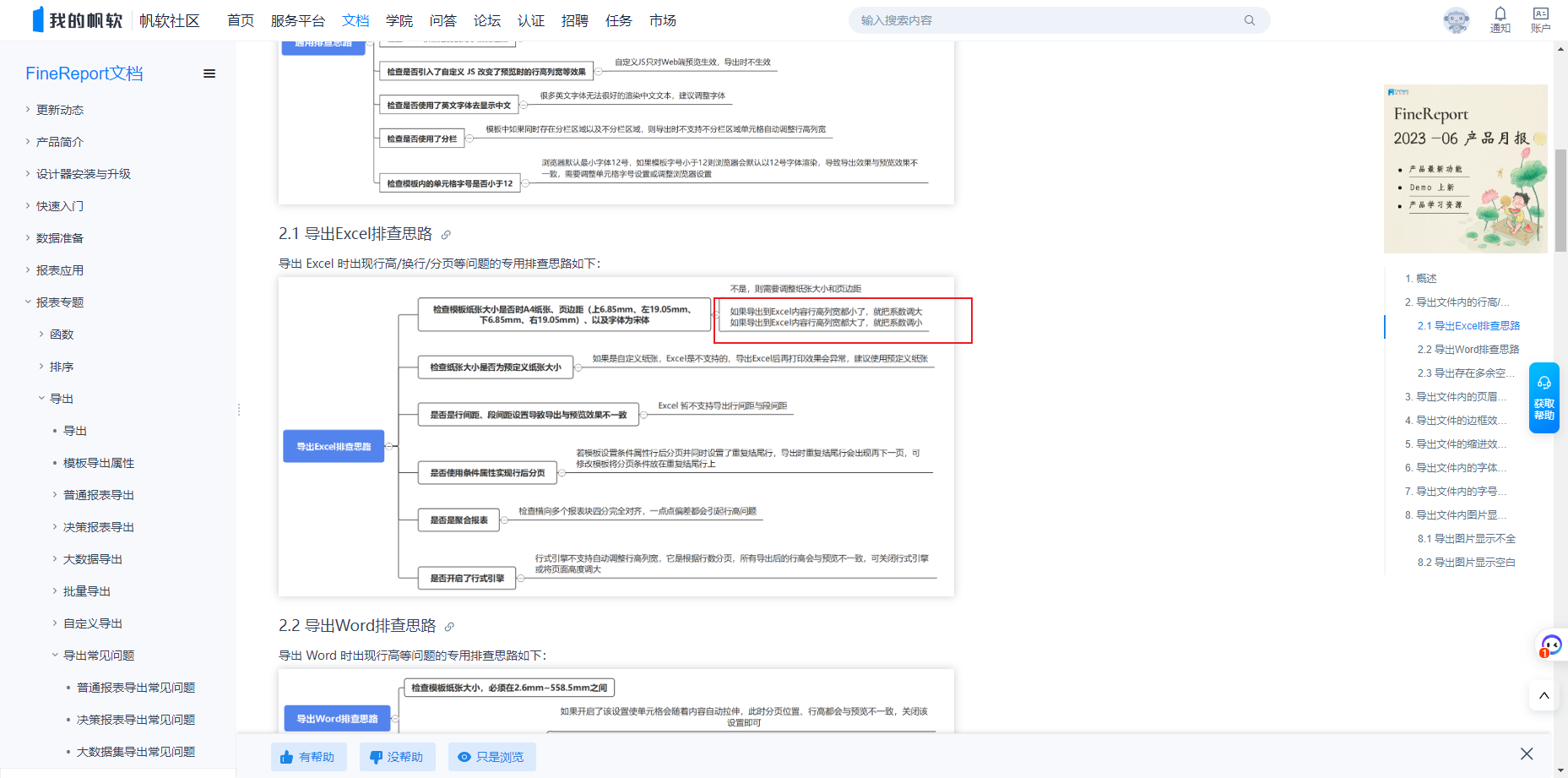The image size is (1568, 778).
Task: Click the thumbs-up 有帮助 button
Action: (x=308, y=757)
